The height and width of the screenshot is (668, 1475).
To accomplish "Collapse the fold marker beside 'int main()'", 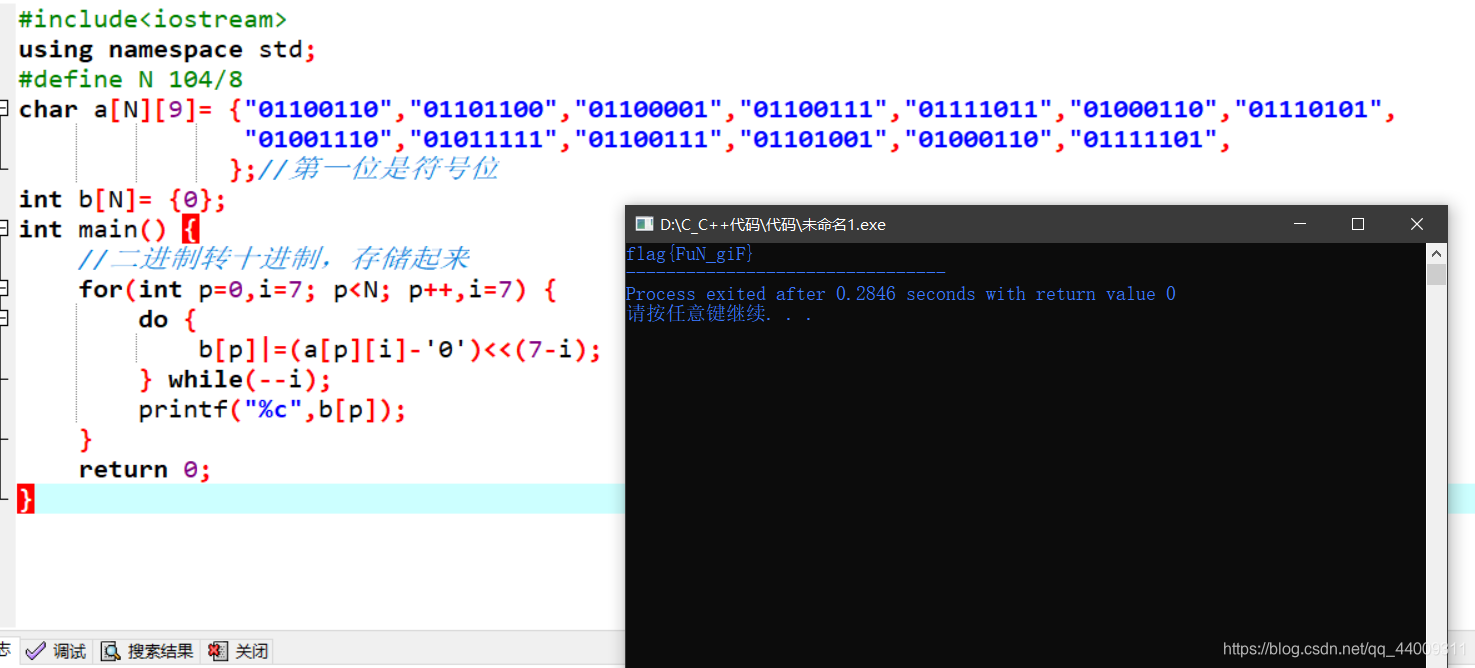I will pos(5,228).
